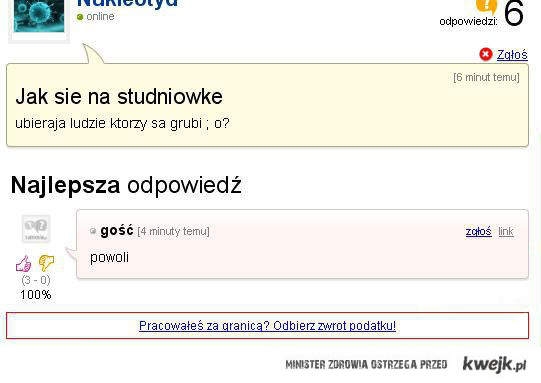Image resolution: width=541 pixels, height=383 pixels.
Task: Click the 100% vote rating
Action: pos(36,295)
